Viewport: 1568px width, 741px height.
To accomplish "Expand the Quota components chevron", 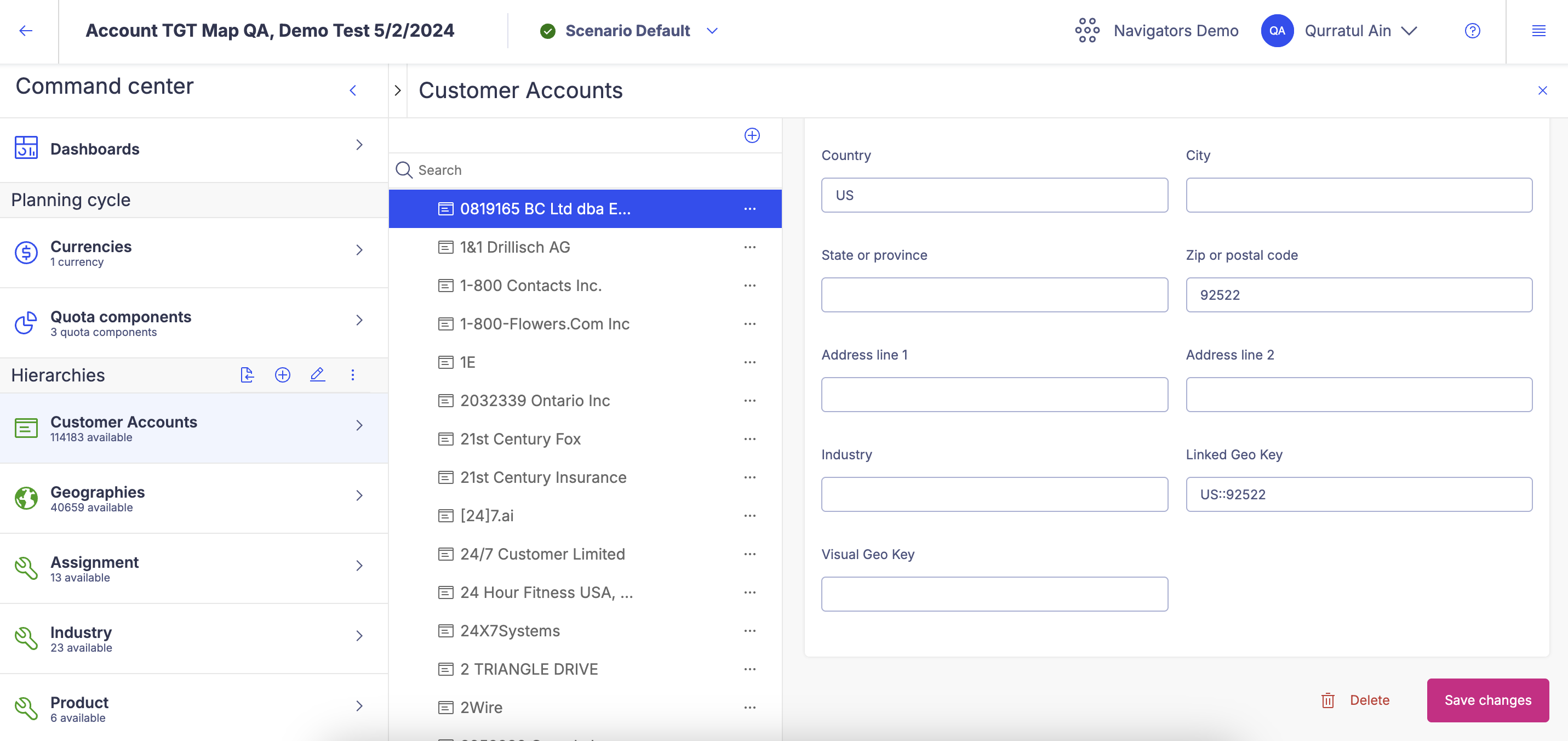I will 359,320.
